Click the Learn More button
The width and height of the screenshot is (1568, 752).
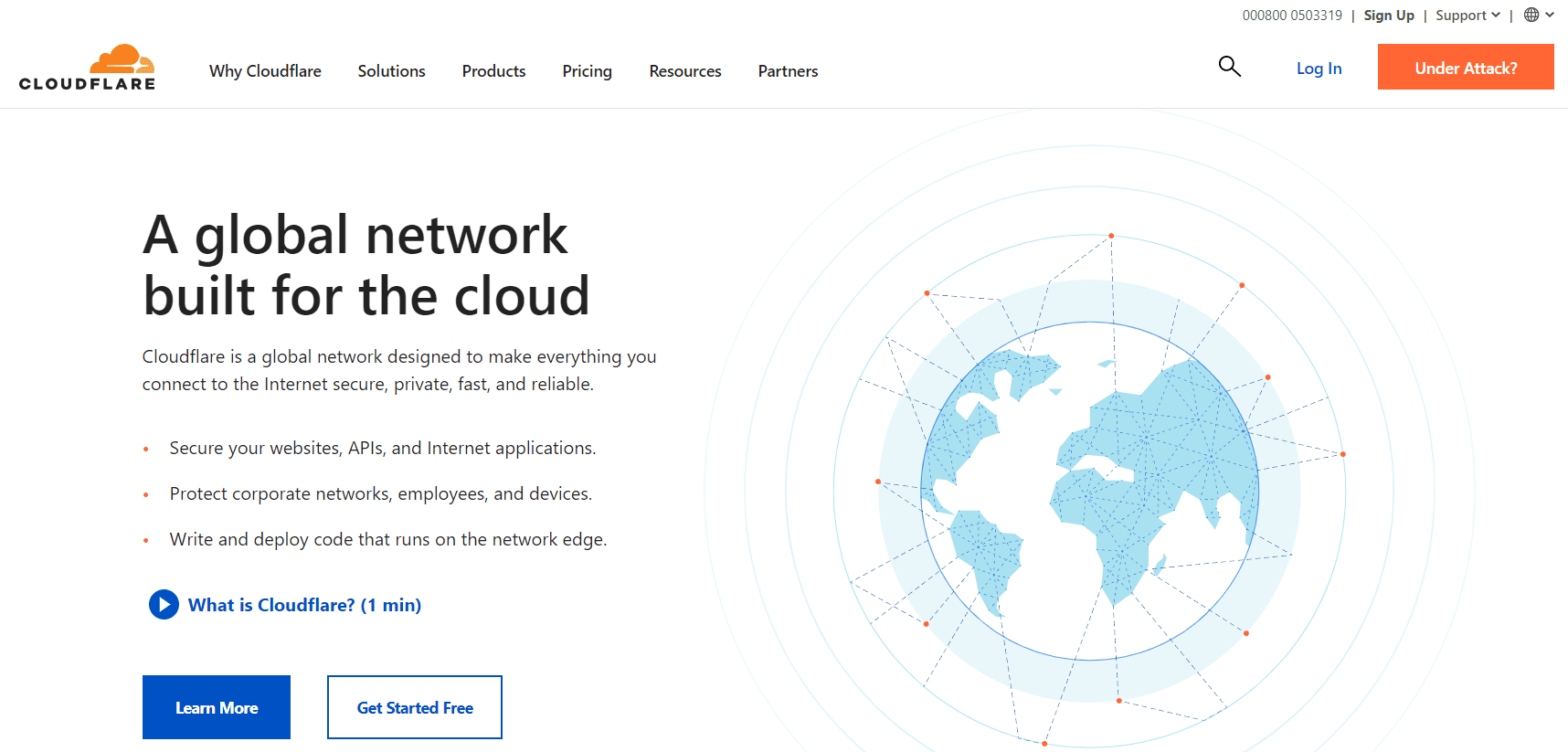217,707
